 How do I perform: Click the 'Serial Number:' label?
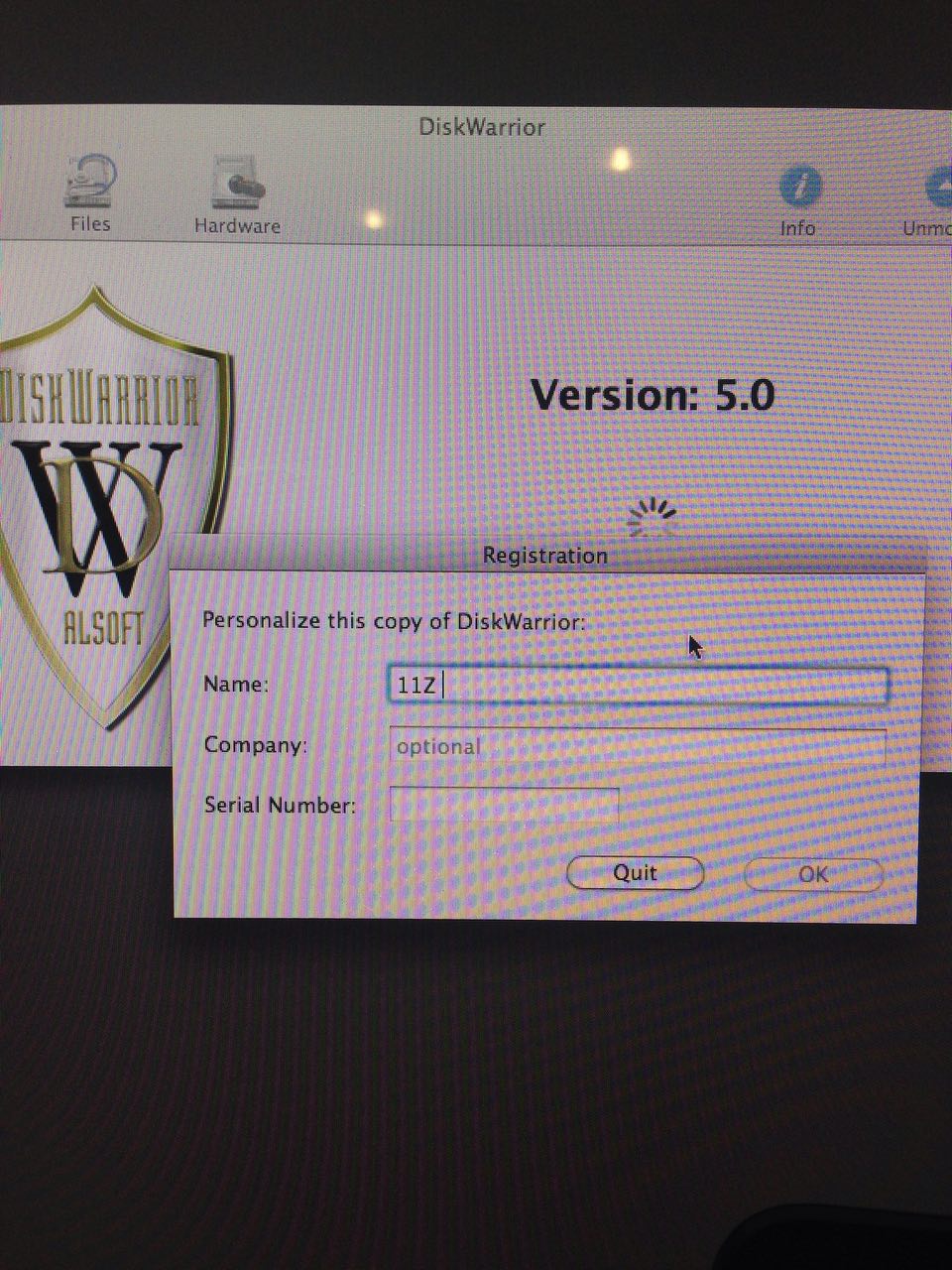pyautogui.click(x=280, y=805)
